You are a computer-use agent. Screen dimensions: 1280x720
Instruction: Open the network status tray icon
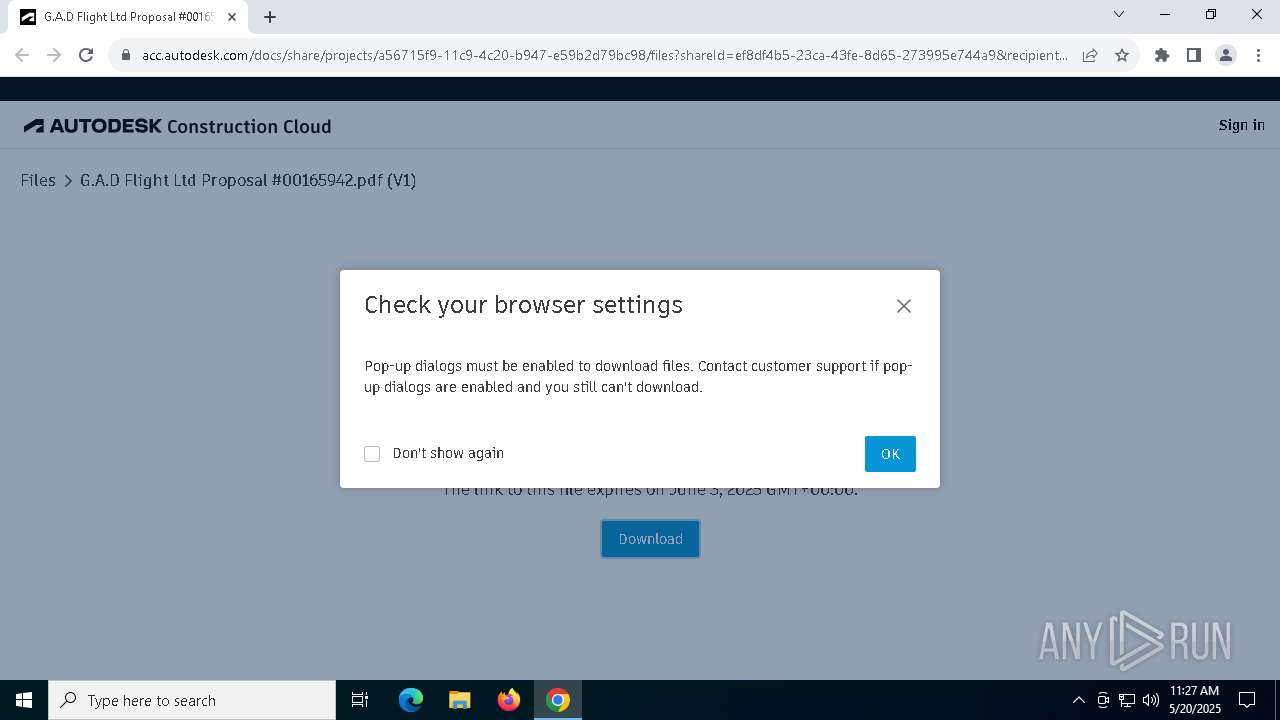click(1127, 700)
